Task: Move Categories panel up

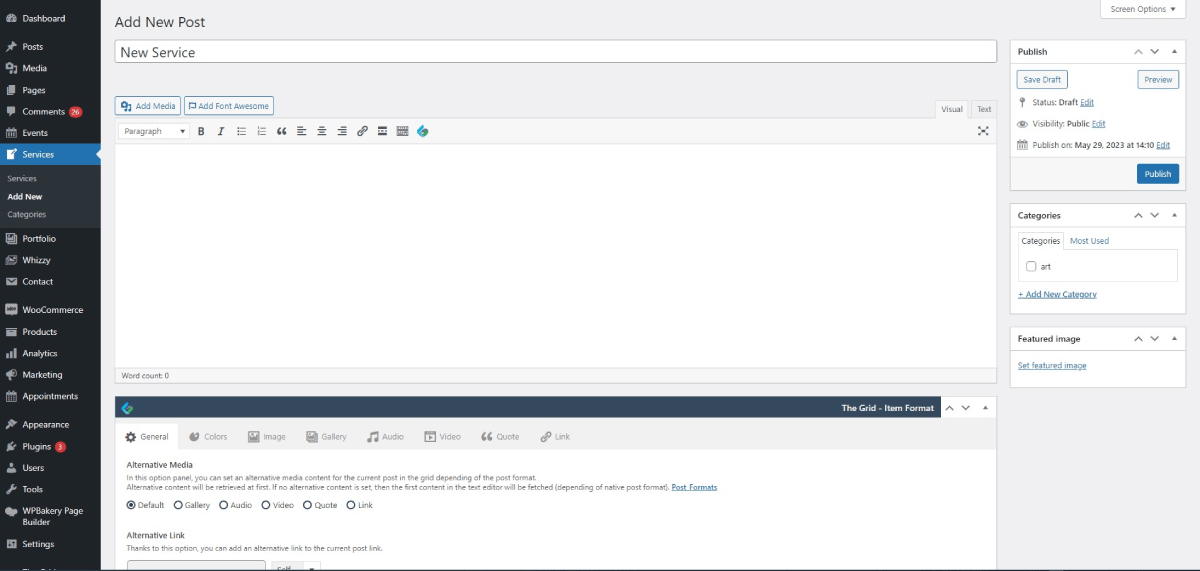Action: [1138, 215]
